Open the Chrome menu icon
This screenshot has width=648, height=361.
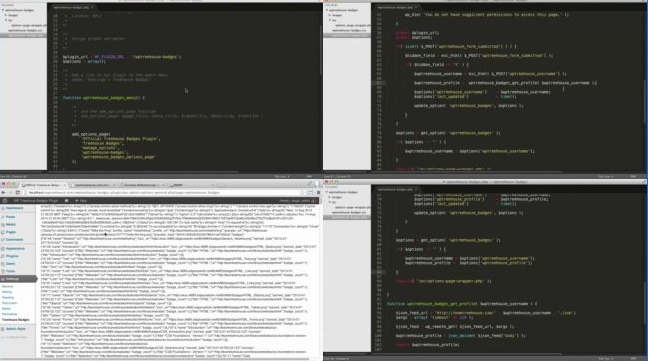click(x=318, y=192)
